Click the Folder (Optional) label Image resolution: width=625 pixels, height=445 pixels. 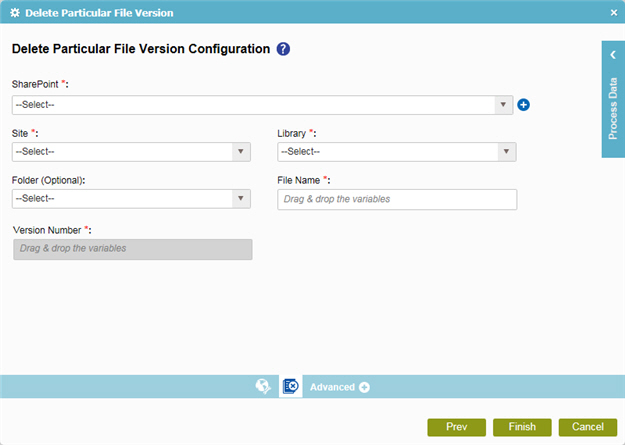(x=48, y=180)
